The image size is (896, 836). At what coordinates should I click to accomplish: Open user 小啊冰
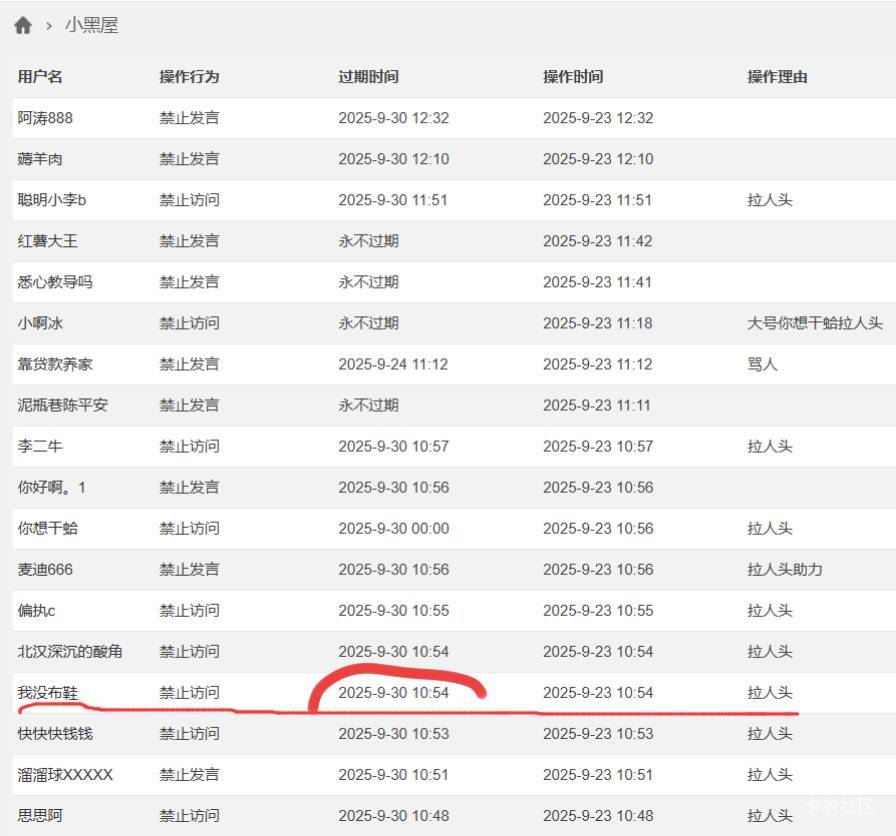40,323
